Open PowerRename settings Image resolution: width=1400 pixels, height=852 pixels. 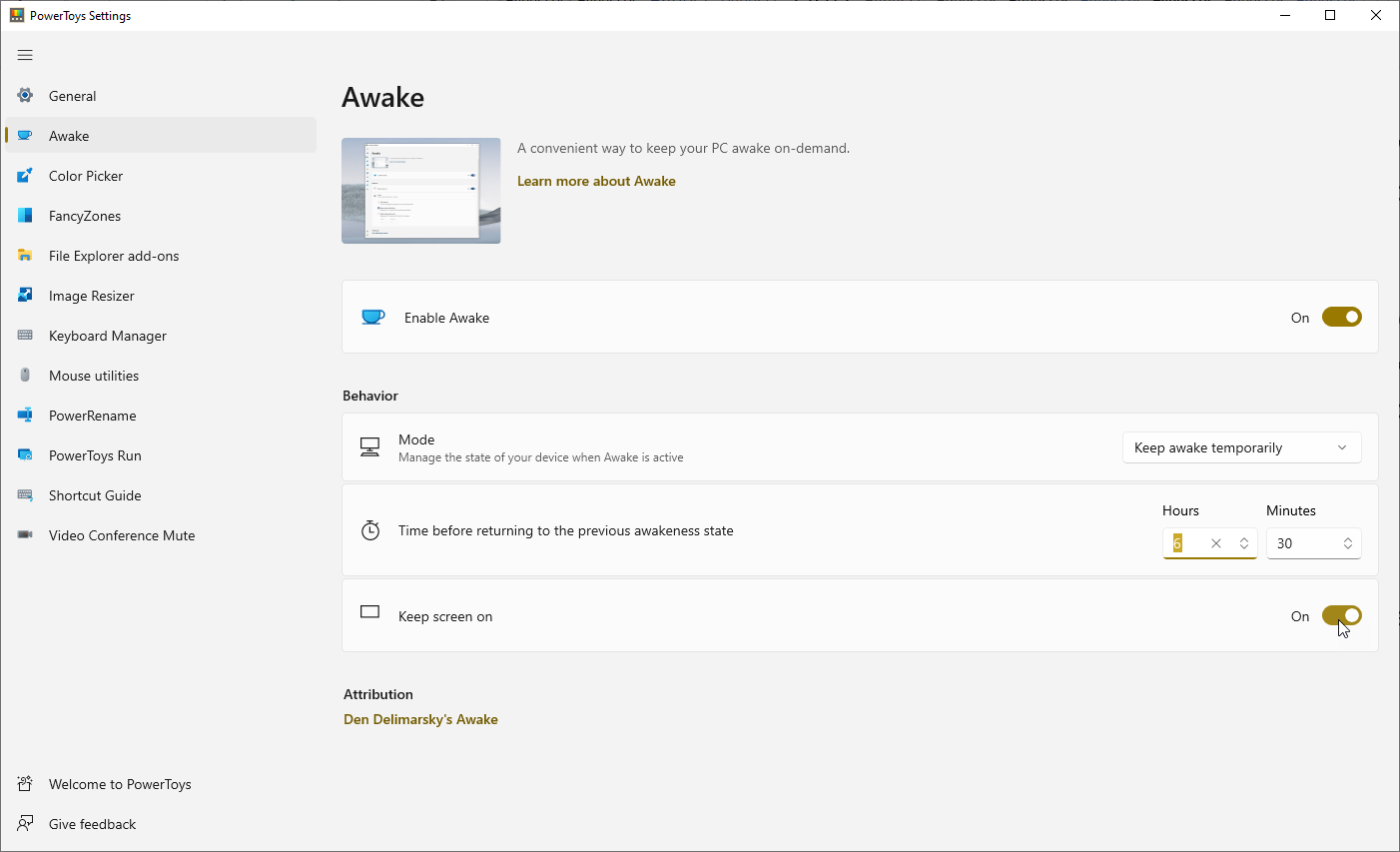(161, 416)
